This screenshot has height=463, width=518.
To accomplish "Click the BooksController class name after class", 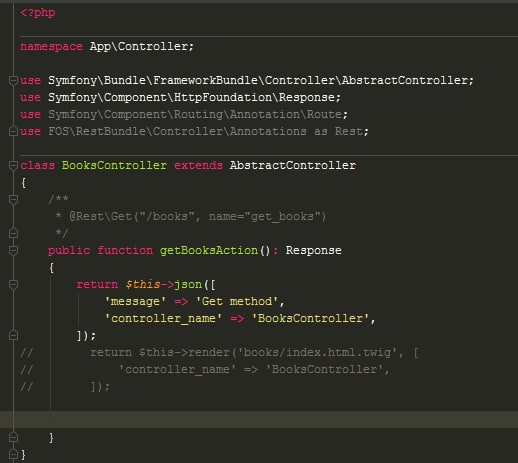I will pos(114,165).
